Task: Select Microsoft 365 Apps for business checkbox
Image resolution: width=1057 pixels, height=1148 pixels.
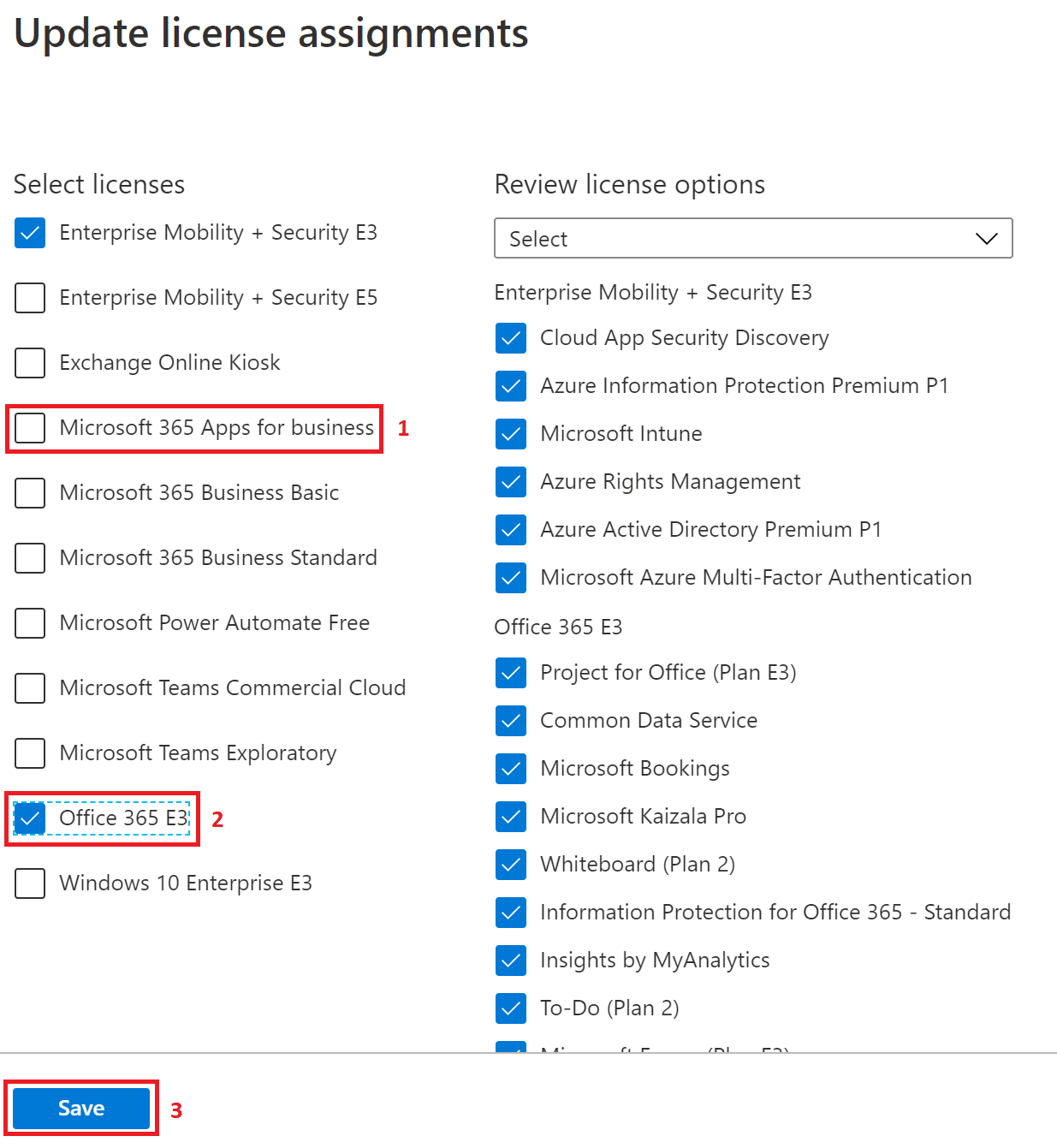Action: (x=30, y=428)
